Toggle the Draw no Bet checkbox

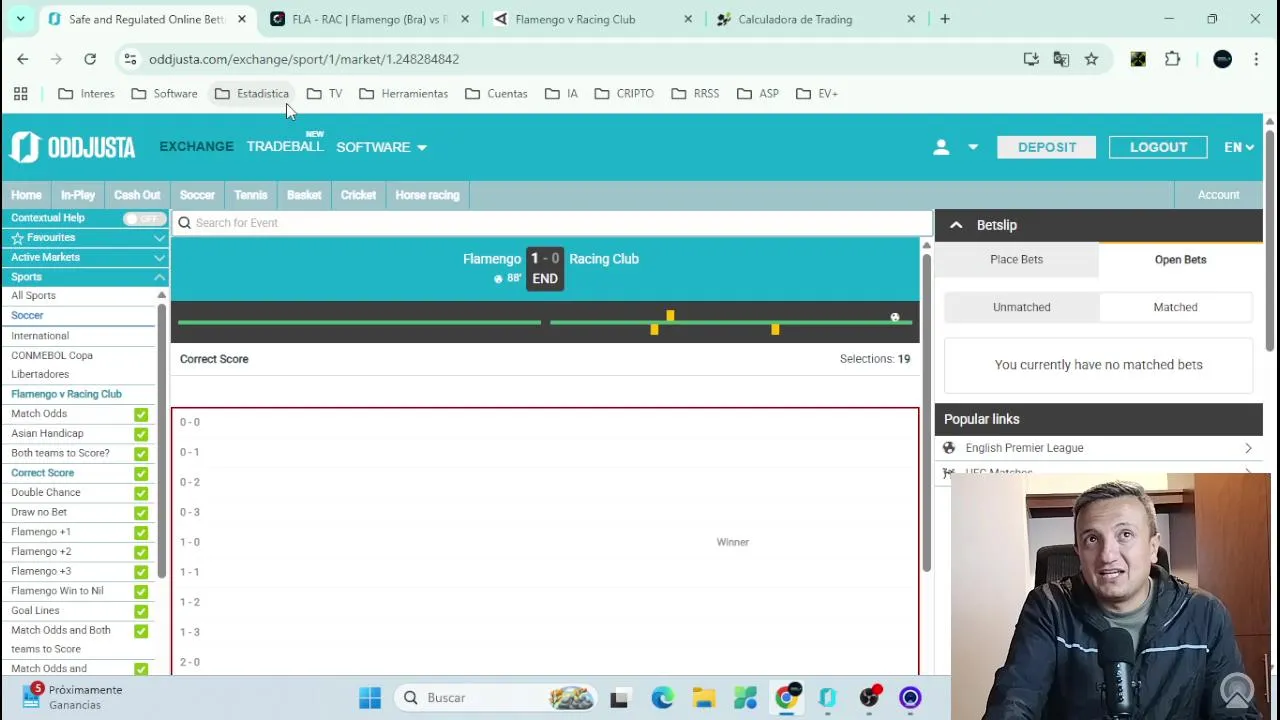pyautogui.click(x=141, y=512)
